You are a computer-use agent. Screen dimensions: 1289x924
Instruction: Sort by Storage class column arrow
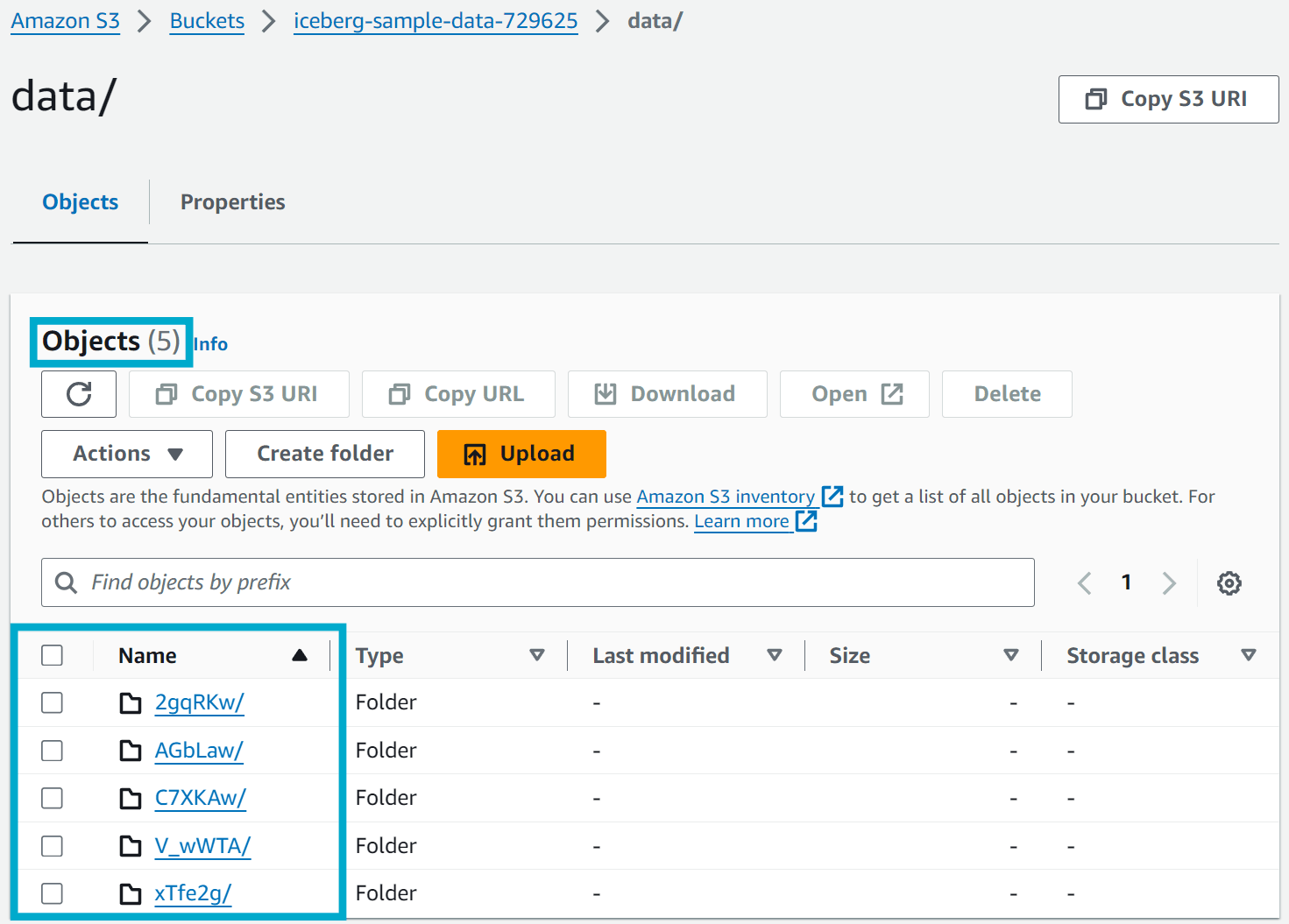(x=1249, y=655)
